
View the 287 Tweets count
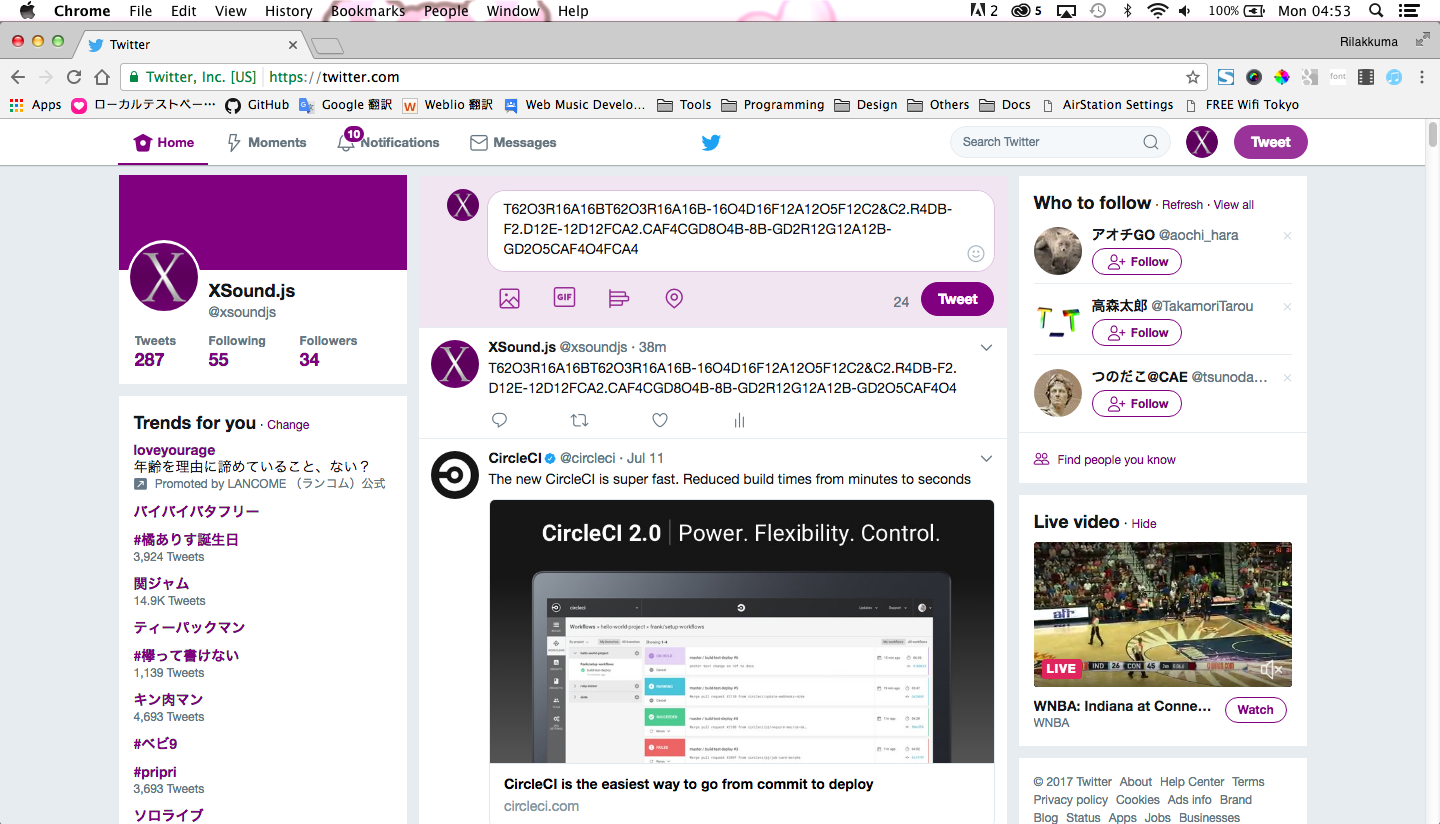[155, 351]
